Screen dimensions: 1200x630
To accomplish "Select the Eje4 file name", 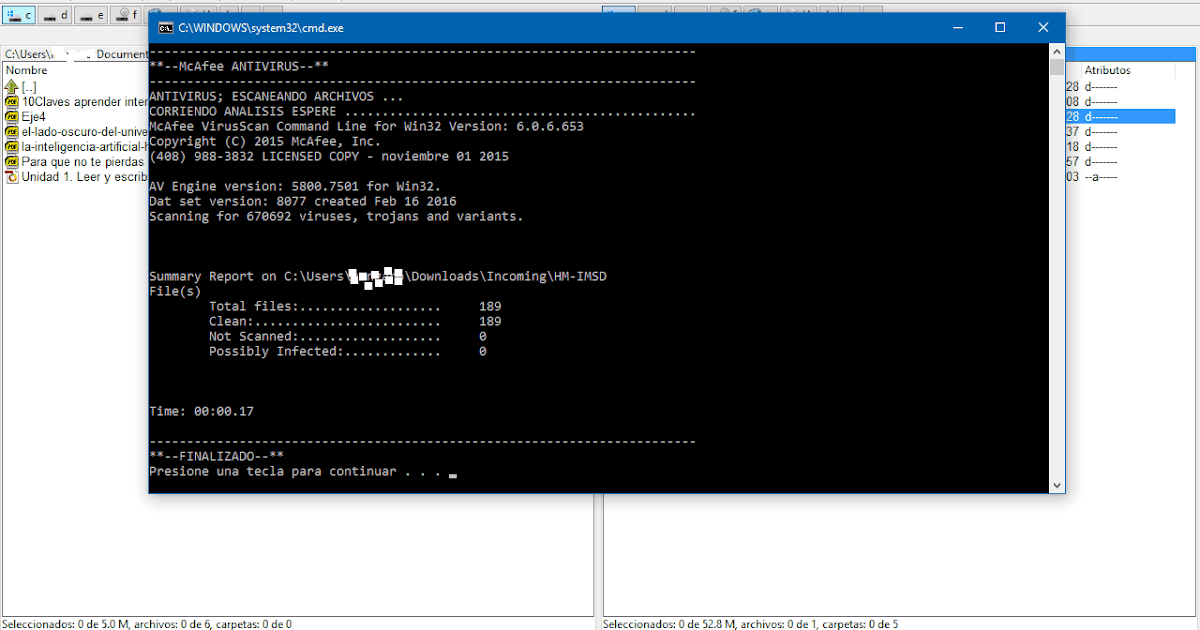I will [x=34, y=117].
